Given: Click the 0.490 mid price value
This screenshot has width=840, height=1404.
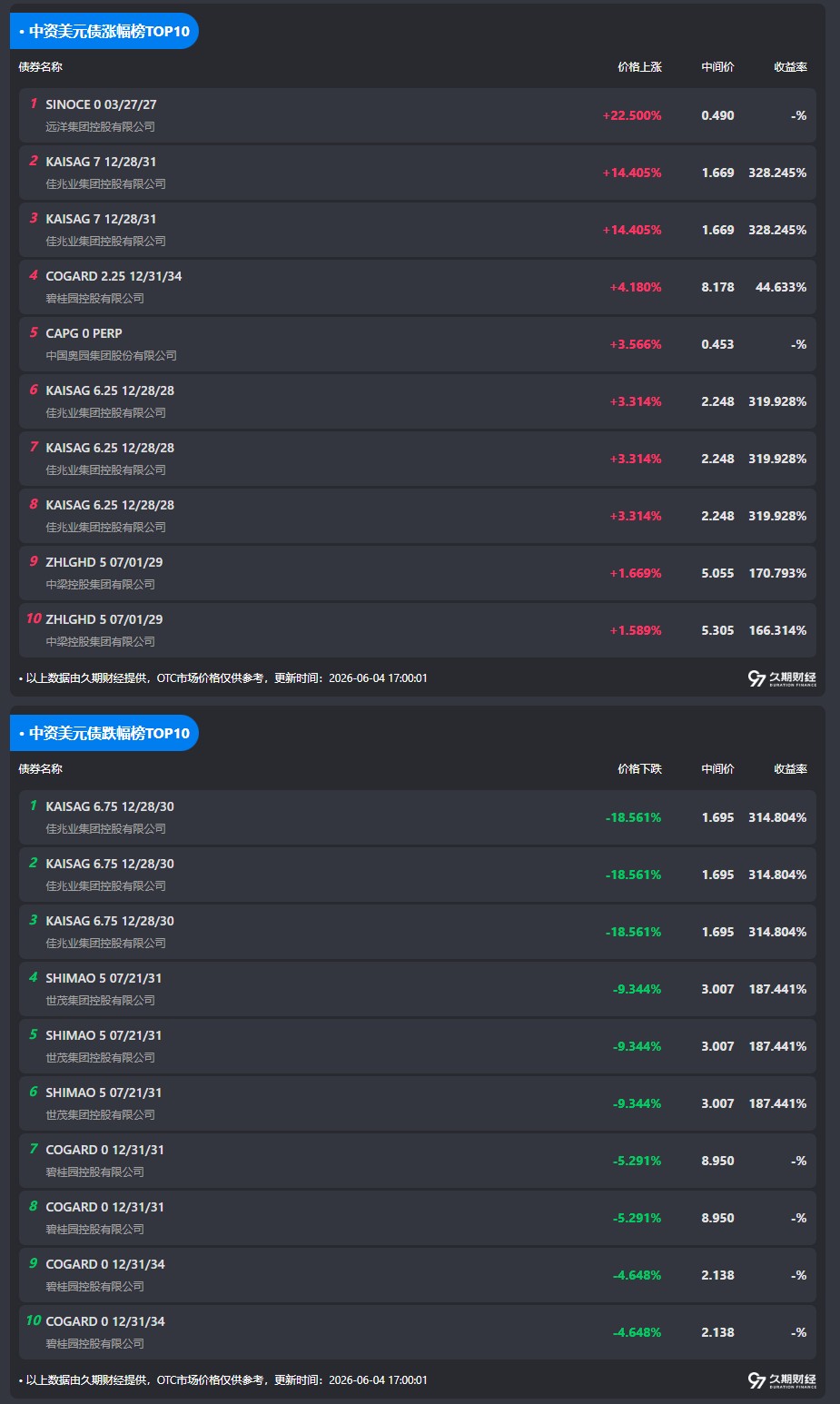Looking at the screenshot, I should (717, 115).
